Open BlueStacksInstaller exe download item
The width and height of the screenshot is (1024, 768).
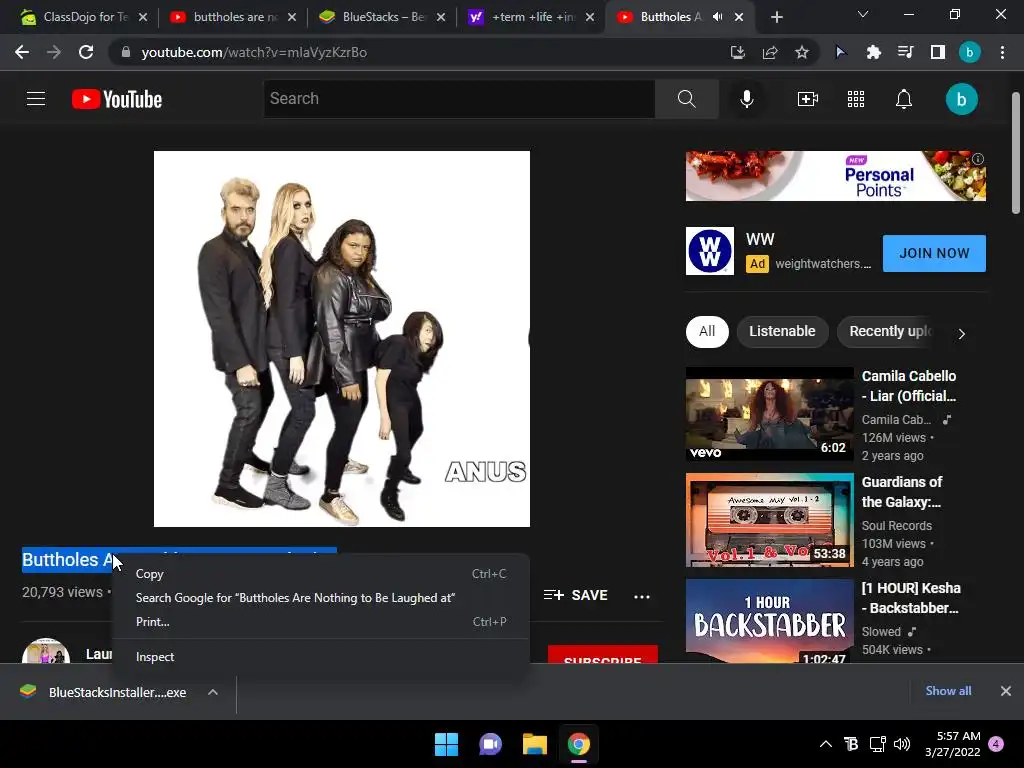tap(105, 692)
